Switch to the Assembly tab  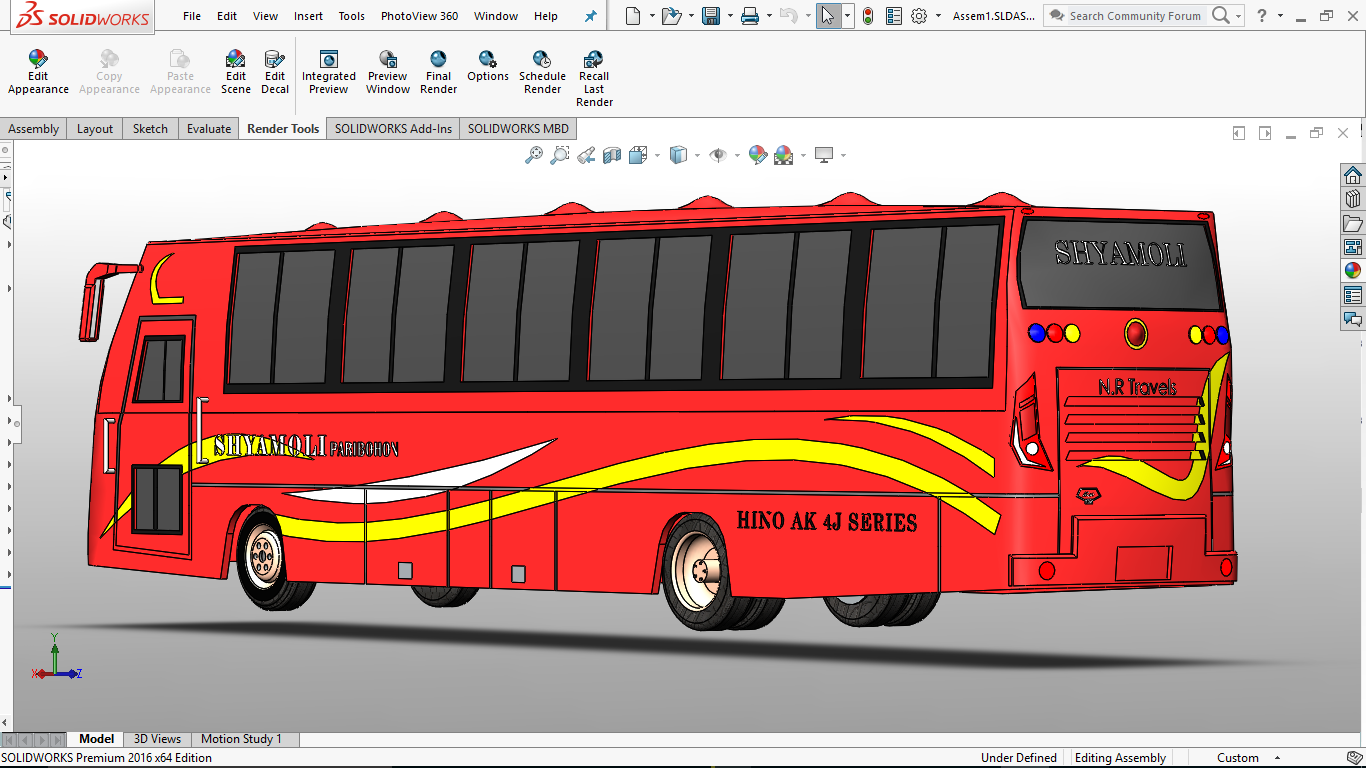34,129
